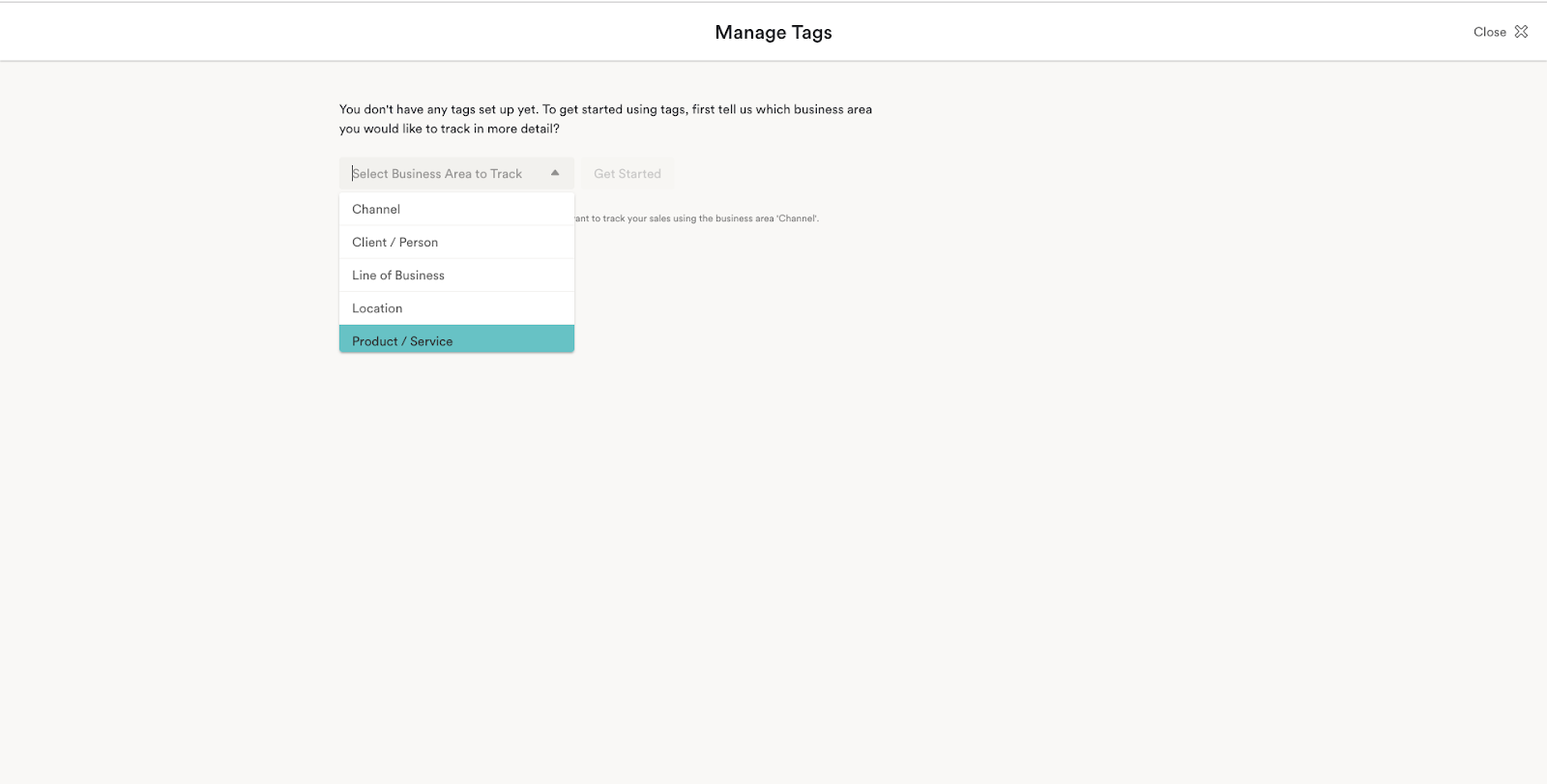Focus the Select Business Area to Track field

[x=445, y=174]
